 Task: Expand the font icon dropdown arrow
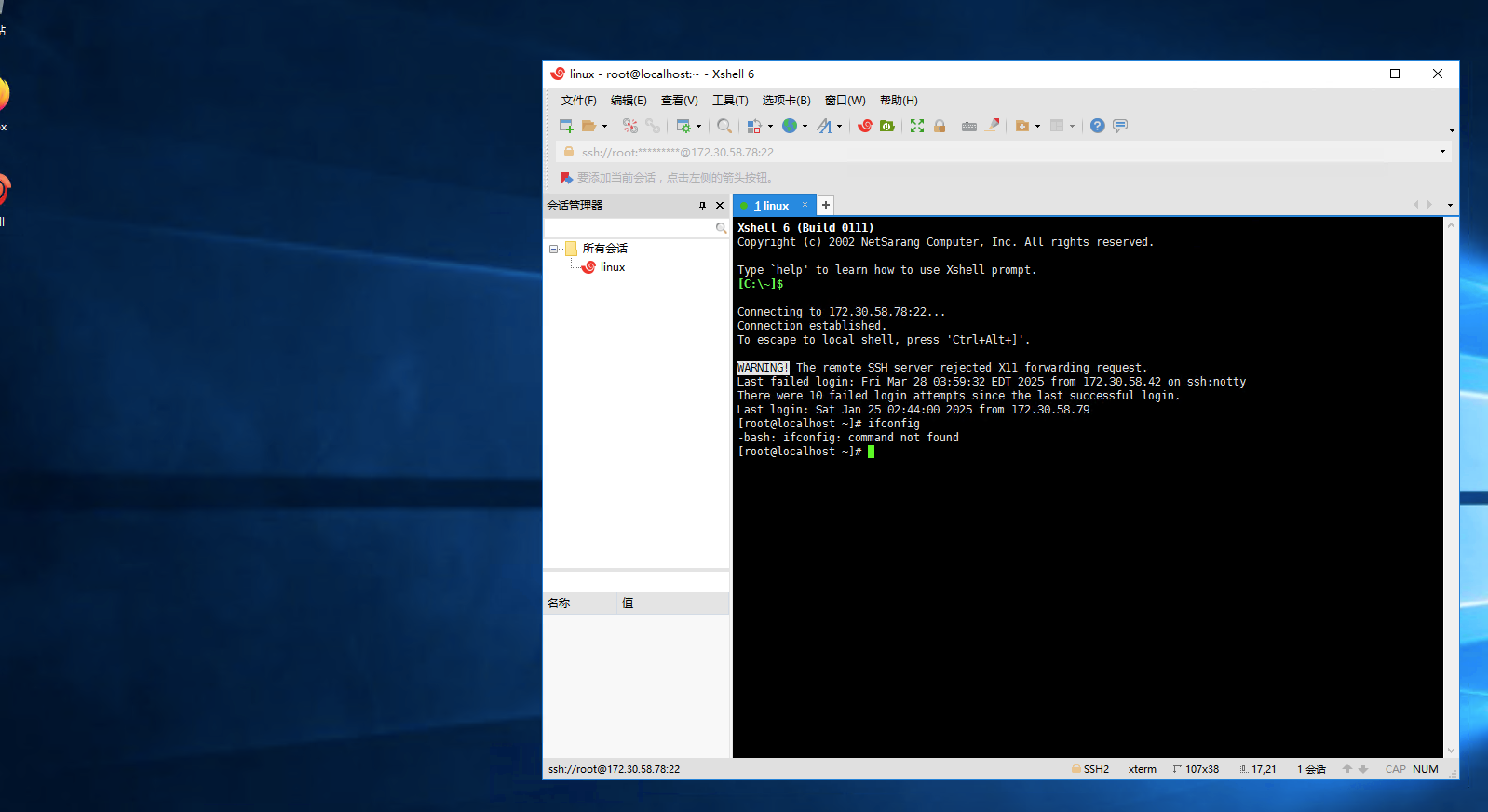click(839, 127)
